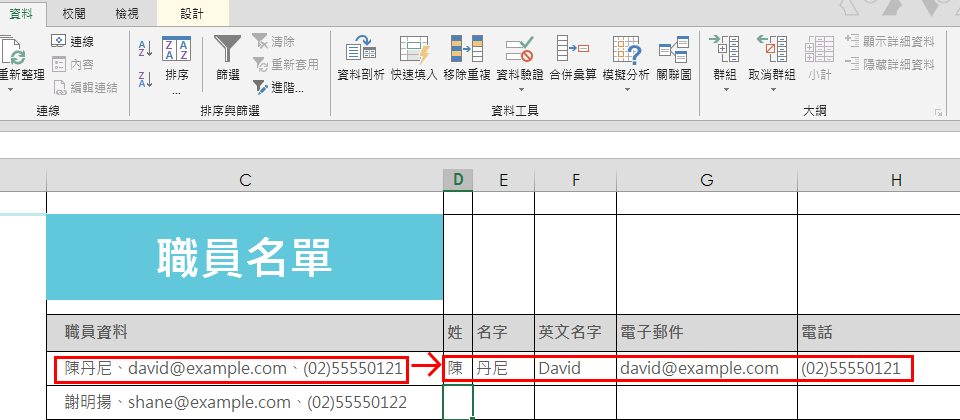
Task: Switch to the 設計 ribbon tab
Action: pyautogui.click(x=193, y=13)
